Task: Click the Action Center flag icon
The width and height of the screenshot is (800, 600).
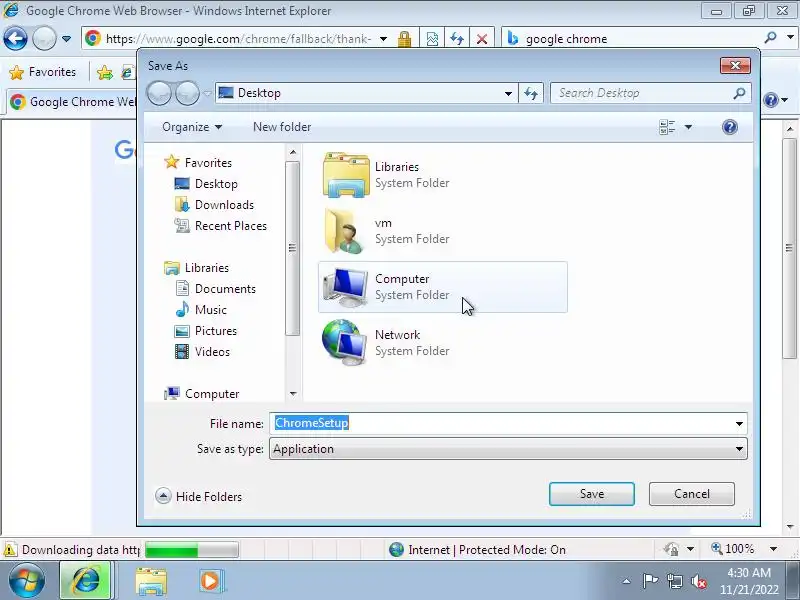Action: (649, 581)
